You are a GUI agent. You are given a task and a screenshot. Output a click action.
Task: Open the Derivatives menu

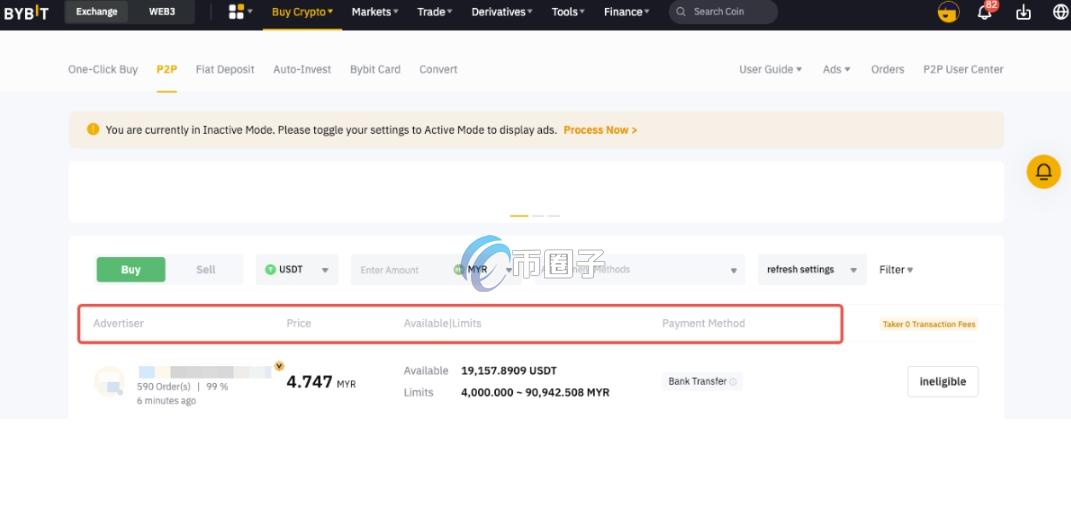click(x=502, y=12)
